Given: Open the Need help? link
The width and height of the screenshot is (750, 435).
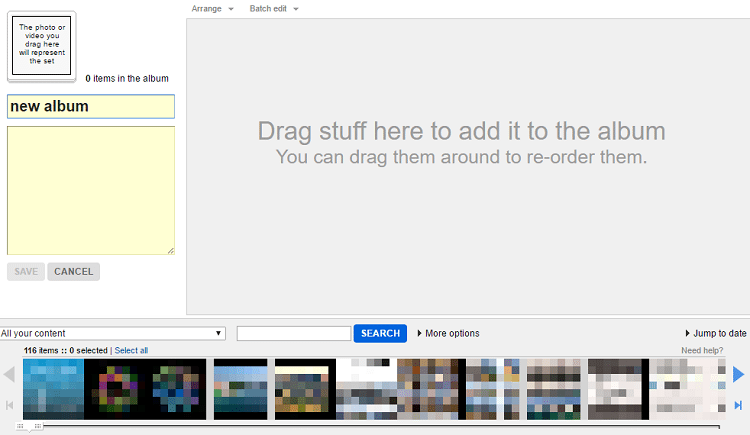Looking at the screenshot, I should coord(703,351).
